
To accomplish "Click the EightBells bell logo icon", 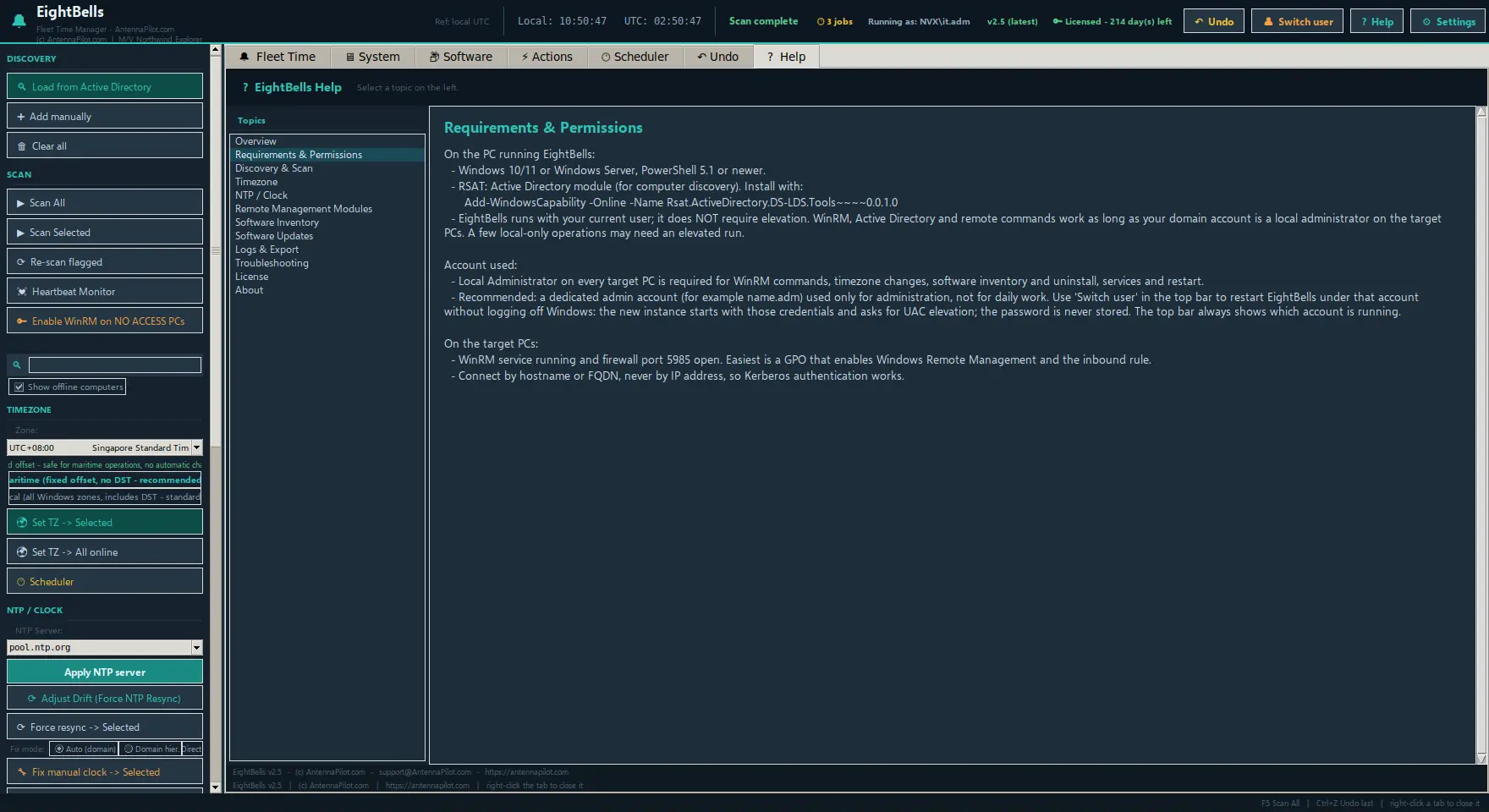I will 19,21.
